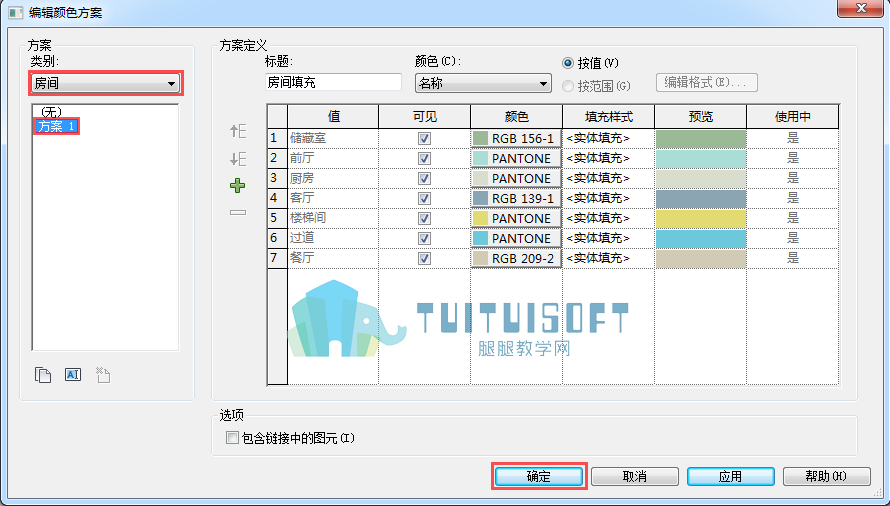Click preview swatch for 过道 row
Screen dimensions: 890x506
700,238
